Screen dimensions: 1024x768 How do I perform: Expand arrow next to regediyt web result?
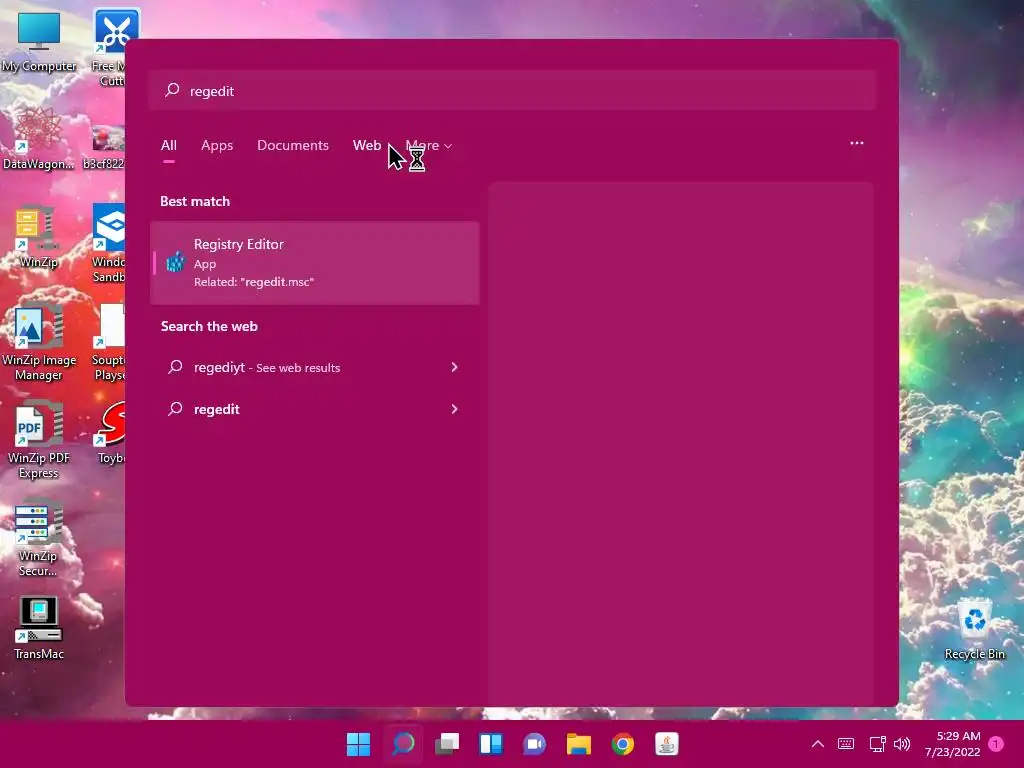point(455,367)
